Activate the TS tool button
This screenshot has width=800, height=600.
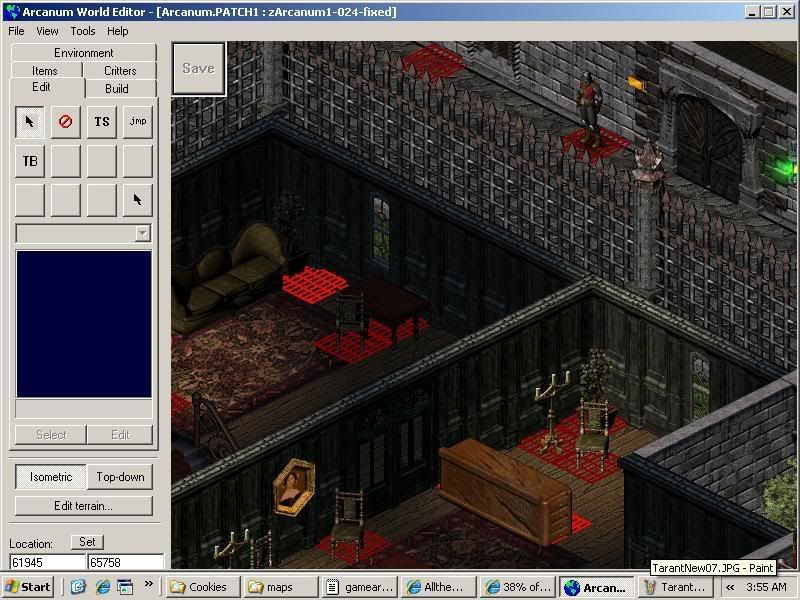click(x=102, y=122)
